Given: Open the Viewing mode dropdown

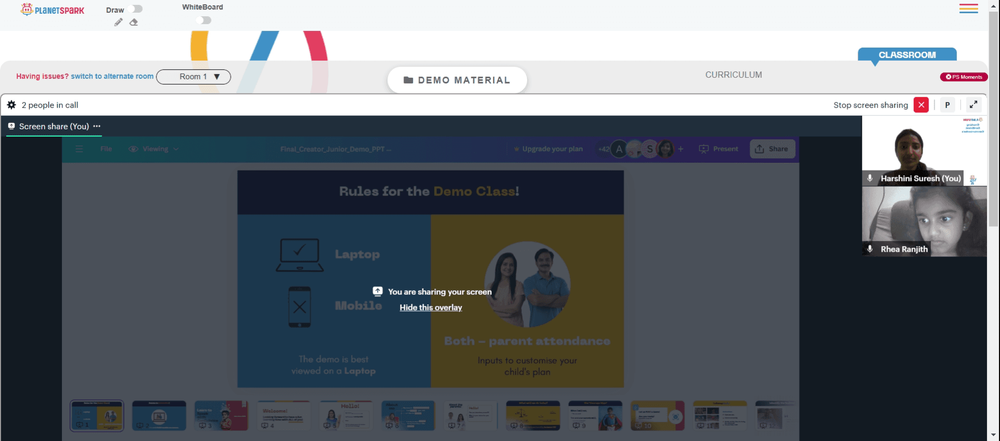Looking at the screenshot, I should [154, 149].
